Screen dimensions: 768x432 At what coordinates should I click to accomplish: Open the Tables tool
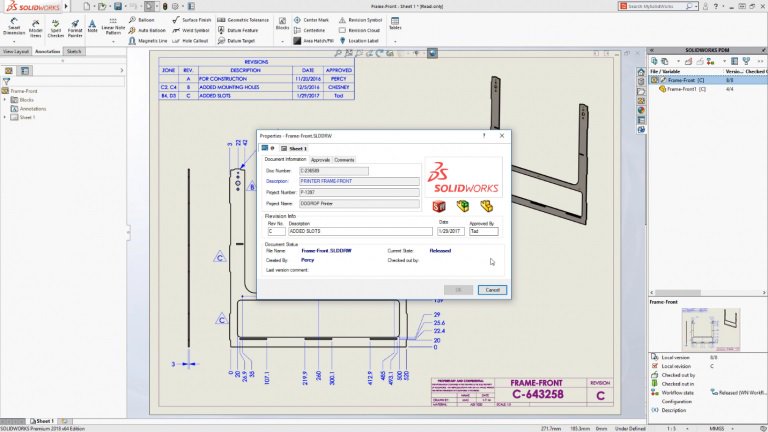point(395,24)
